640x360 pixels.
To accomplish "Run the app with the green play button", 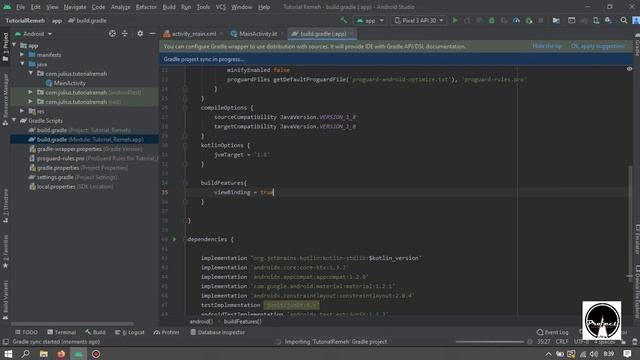I will pyautogui.click(x=455, y=20).
